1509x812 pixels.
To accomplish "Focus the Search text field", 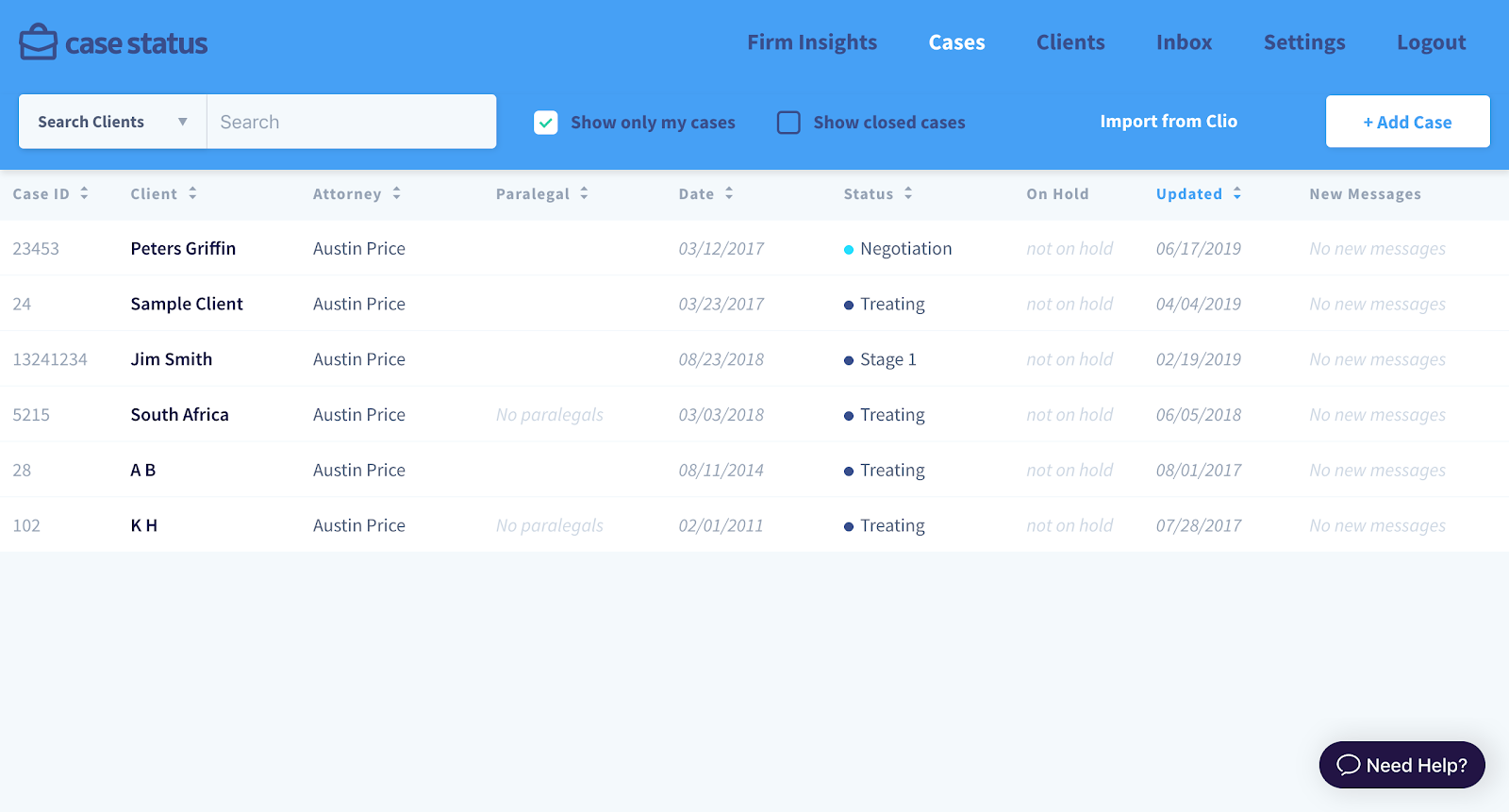I will pyautogui.click(x=351, y=122).
